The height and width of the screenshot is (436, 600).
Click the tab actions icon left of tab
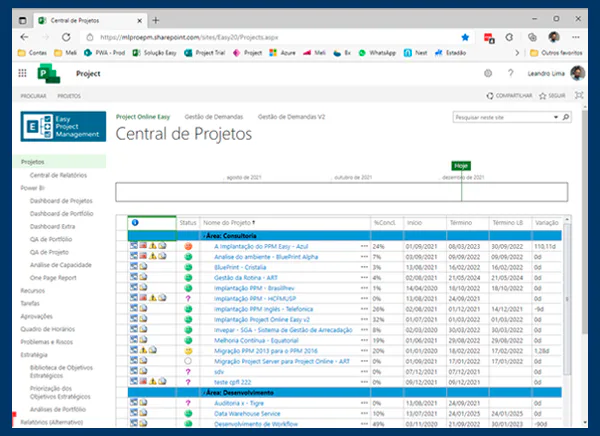[x=23, y=20]
